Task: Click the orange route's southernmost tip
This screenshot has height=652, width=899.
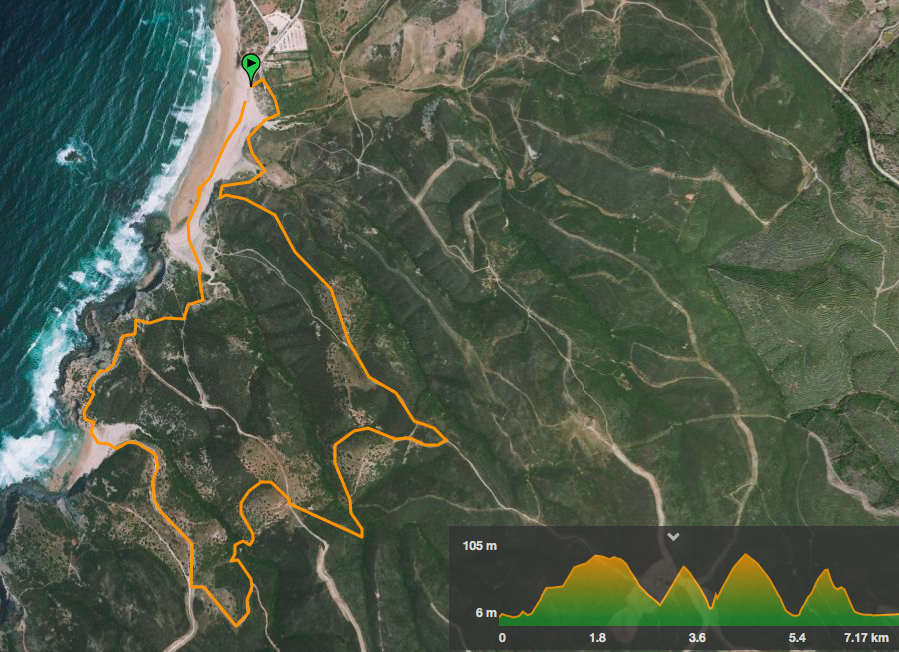Action: [236, 625]
